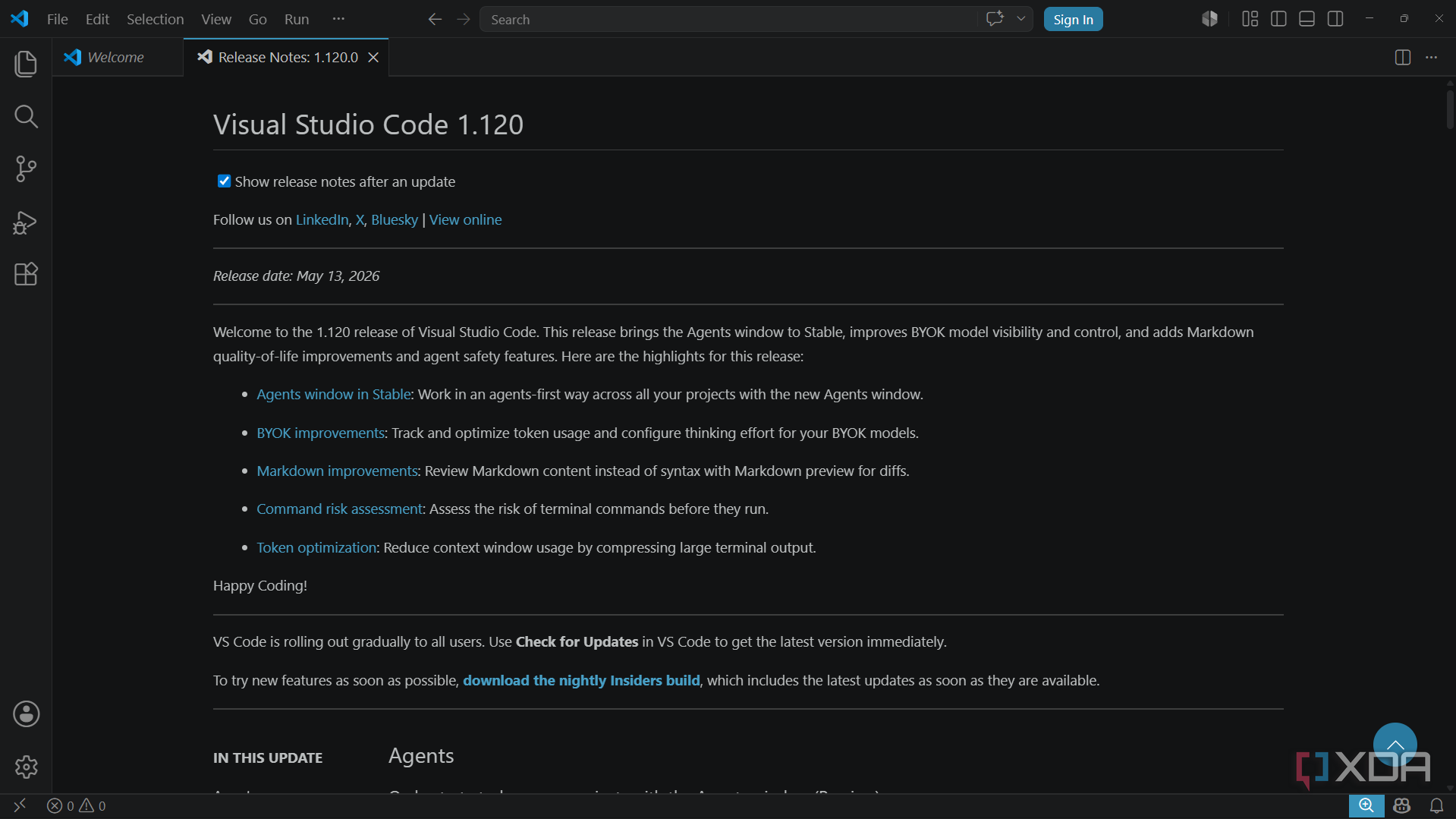Click the zoom icon in status bar
The image size is (1456, 819).
tap(1366, 805)
